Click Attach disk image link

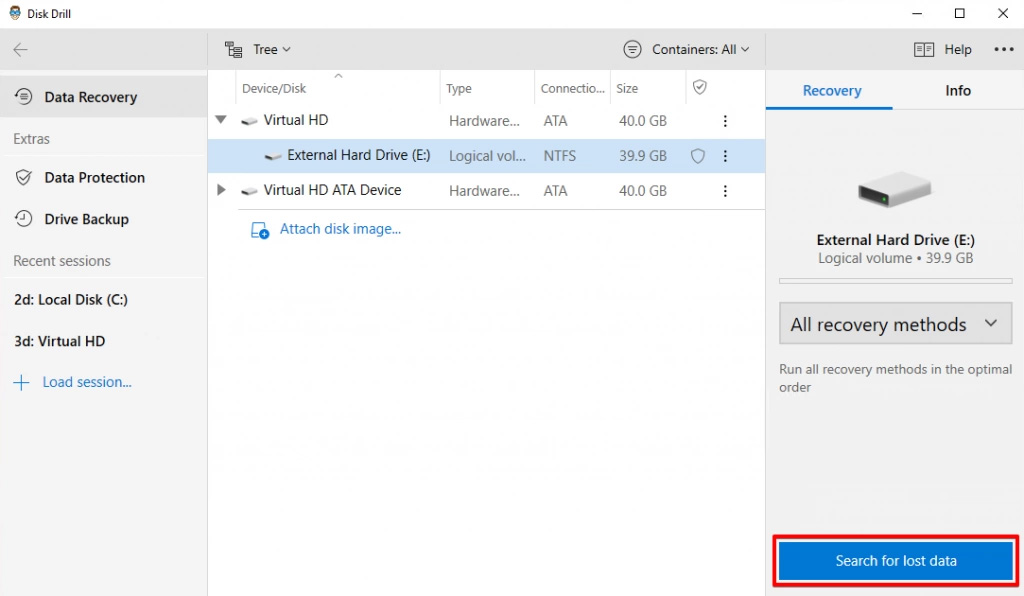point(340,229)
